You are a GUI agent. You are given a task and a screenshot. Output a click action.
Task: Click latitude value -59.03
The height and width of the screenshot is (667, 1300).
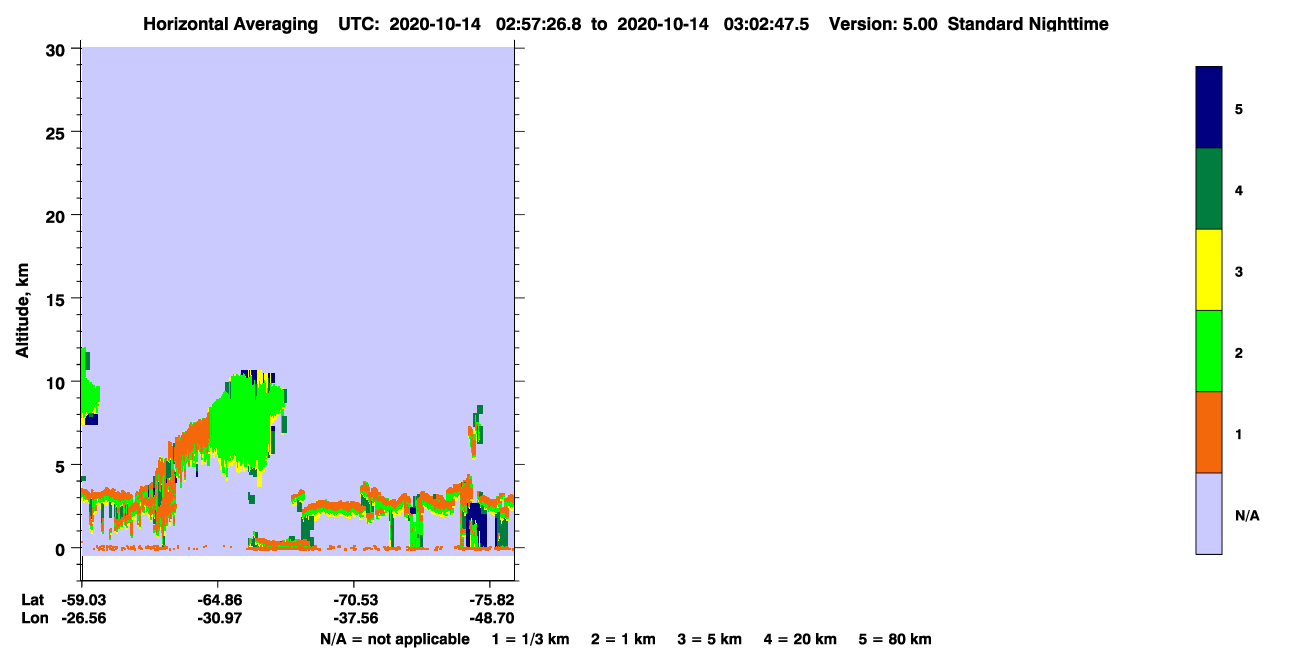point(84,600)
